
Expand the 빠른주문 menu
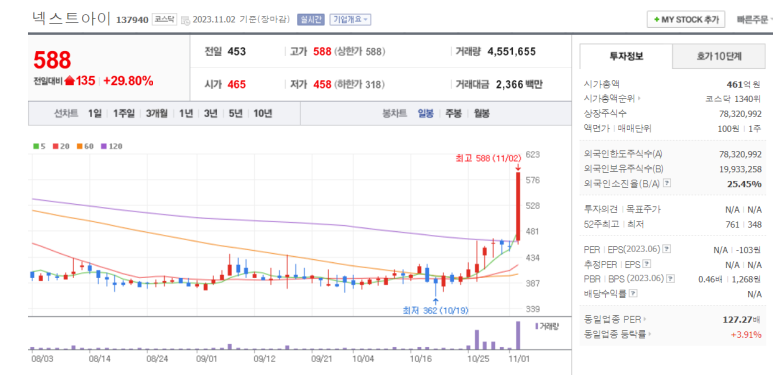pyautogui.click(x=754, y=20)
